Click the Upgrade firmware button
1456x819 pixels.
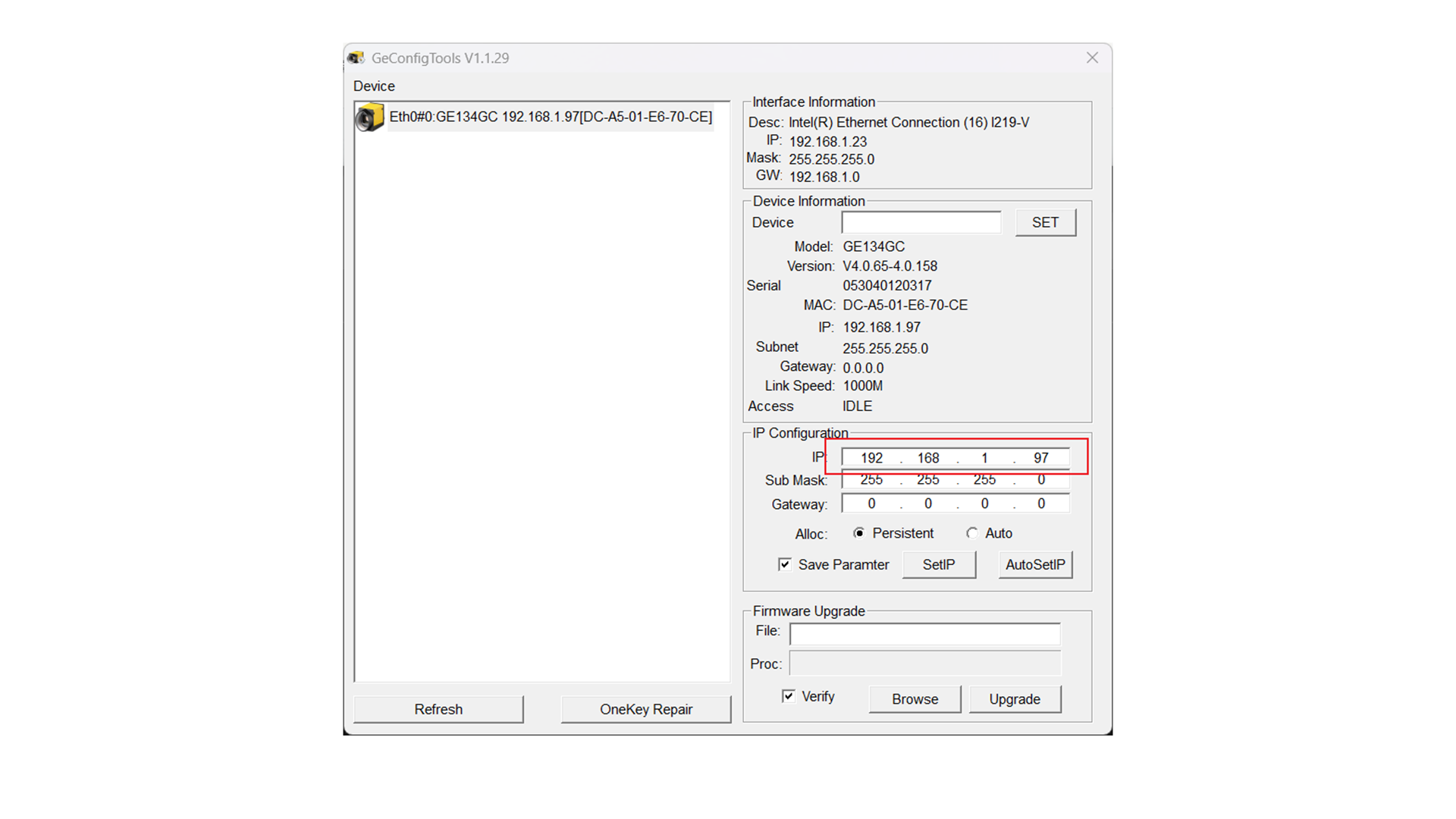[x=1015, y=699]
